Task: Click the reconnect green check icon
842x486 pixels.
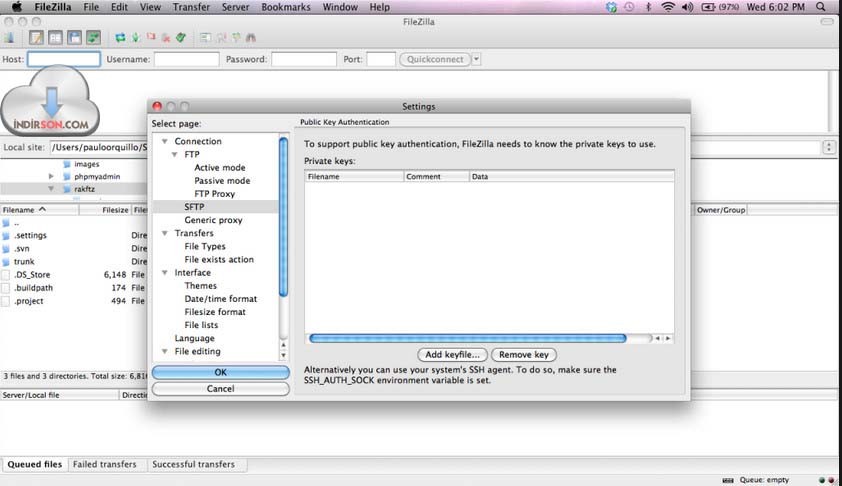Action: [x=181, y=38]
